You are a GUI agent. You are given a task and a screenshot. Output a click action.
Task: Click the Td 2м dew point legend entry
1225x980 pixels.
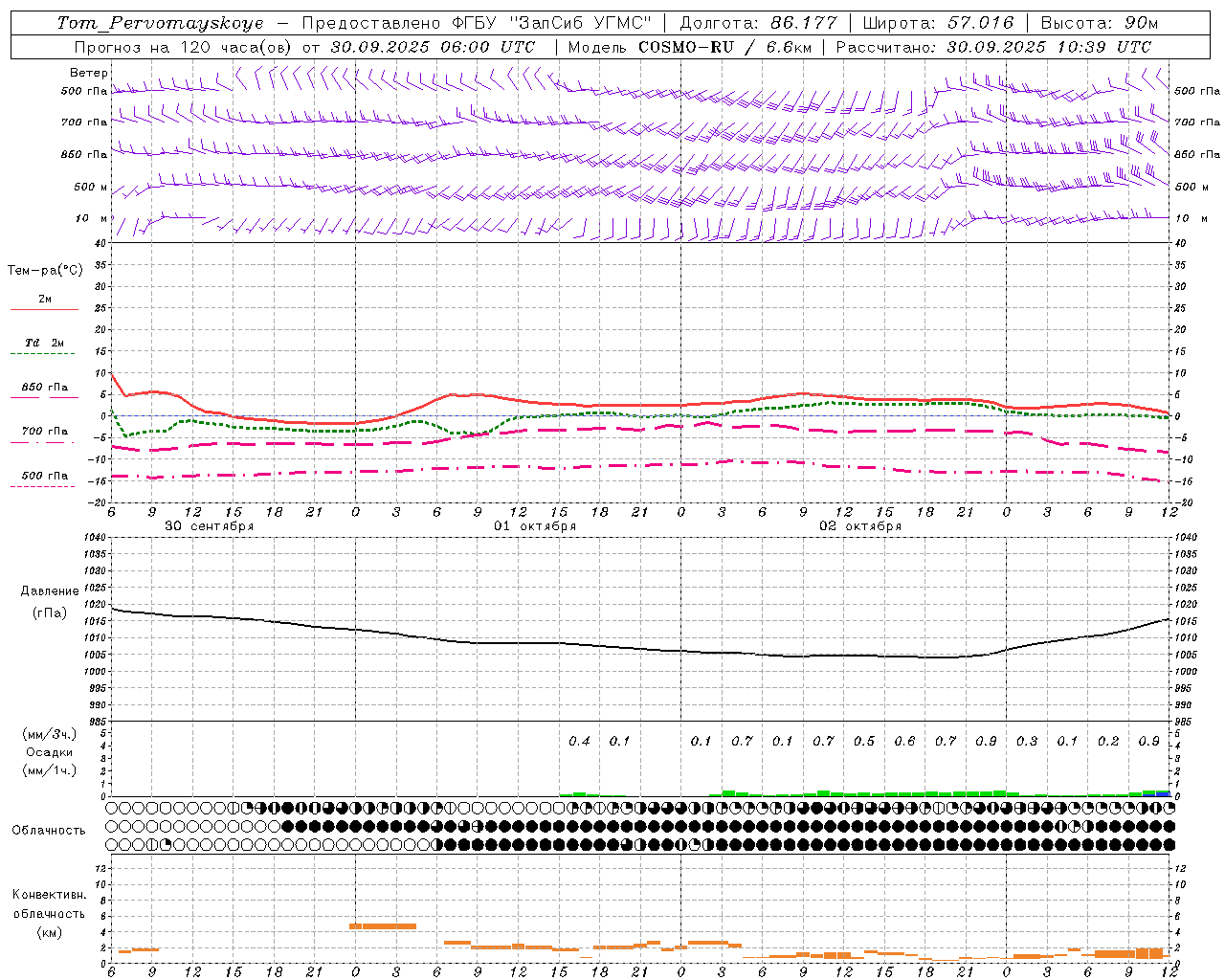45,343
